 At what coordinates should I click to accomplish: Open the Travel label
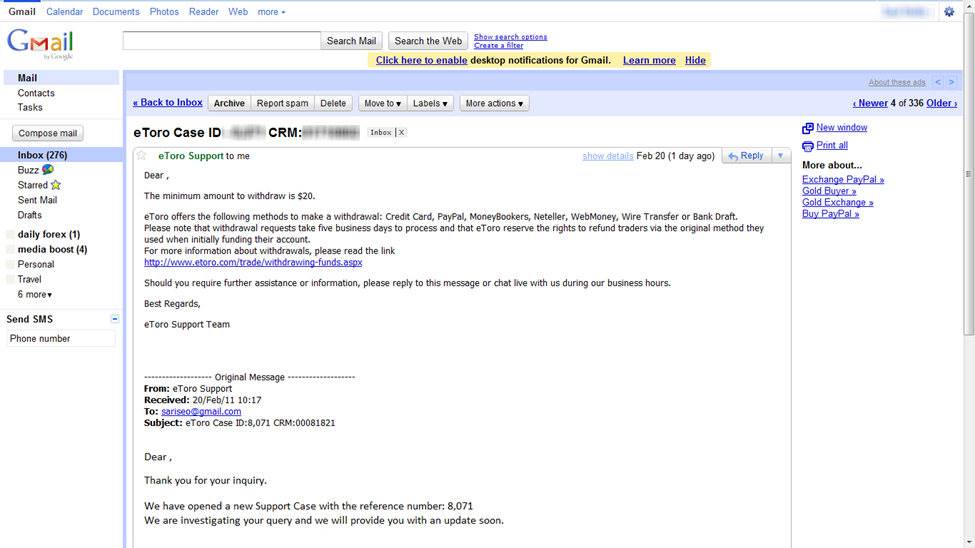tap(29, 279)
